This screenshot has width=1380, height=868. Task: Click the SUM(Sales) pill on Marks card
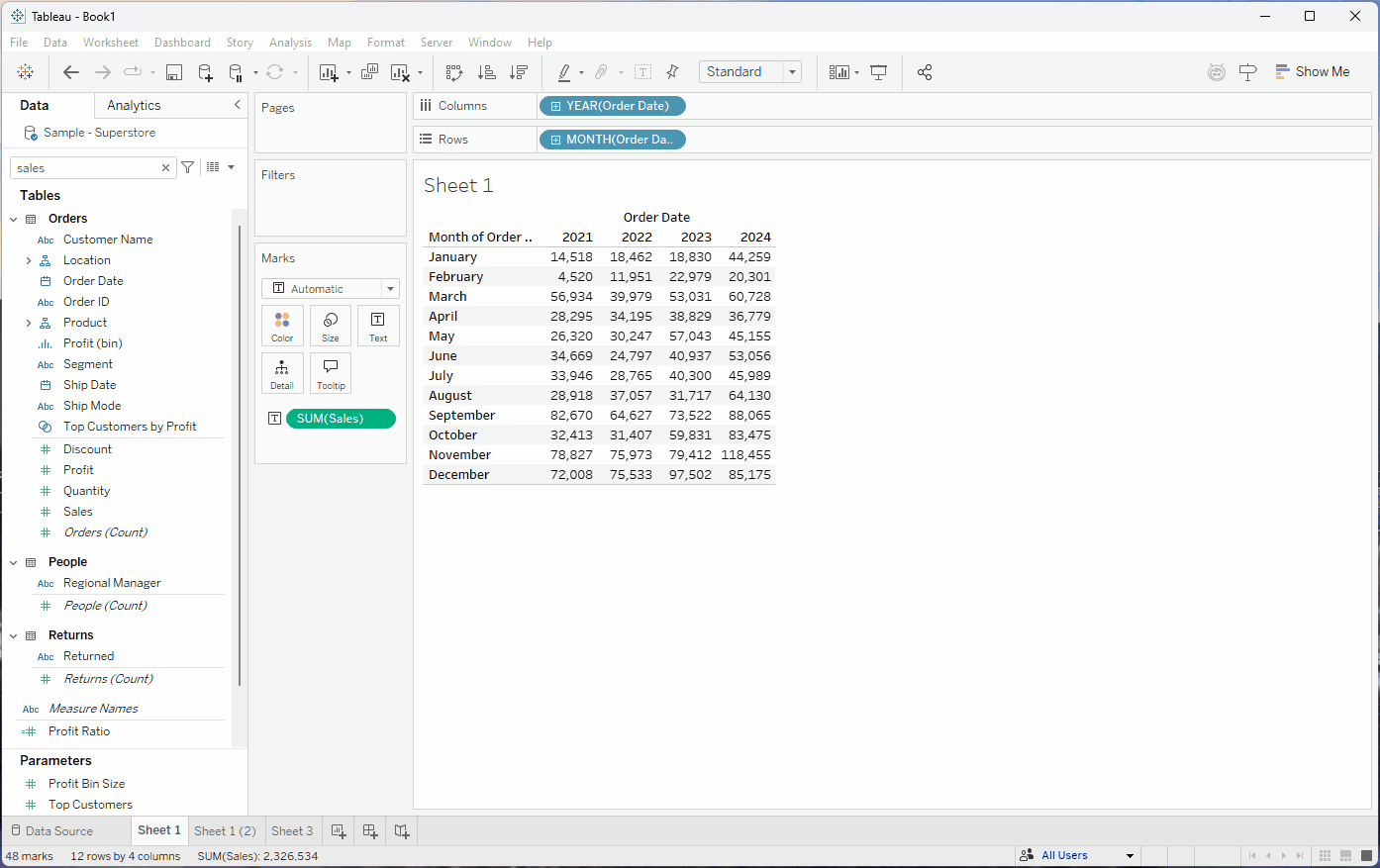[341, 419]
